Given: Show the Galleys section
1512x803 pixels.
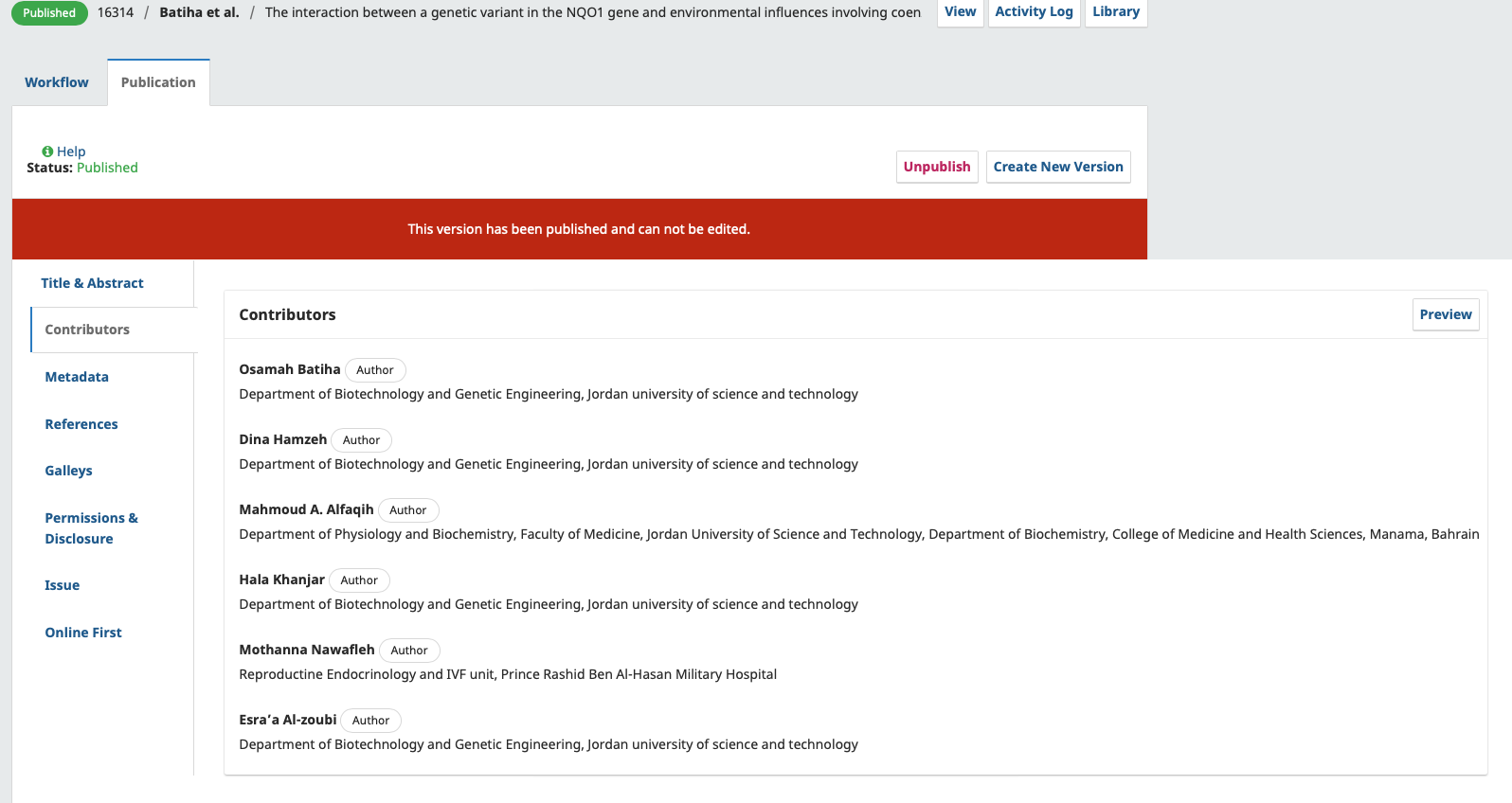Looking at the screenshot, I should (68, 471).
